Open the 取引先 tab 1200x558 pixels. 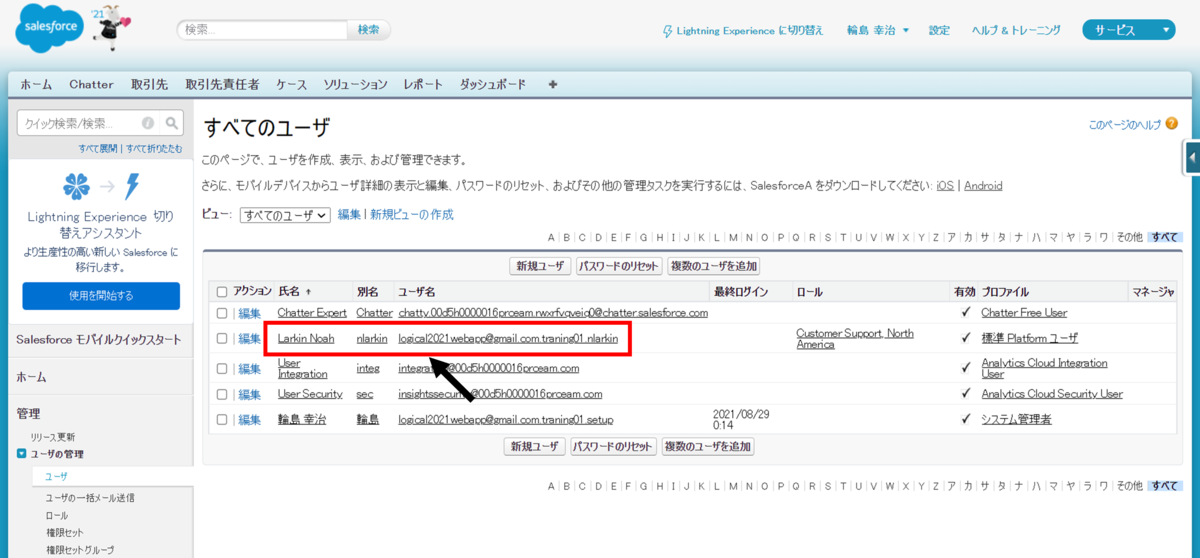tap(149, 85)
